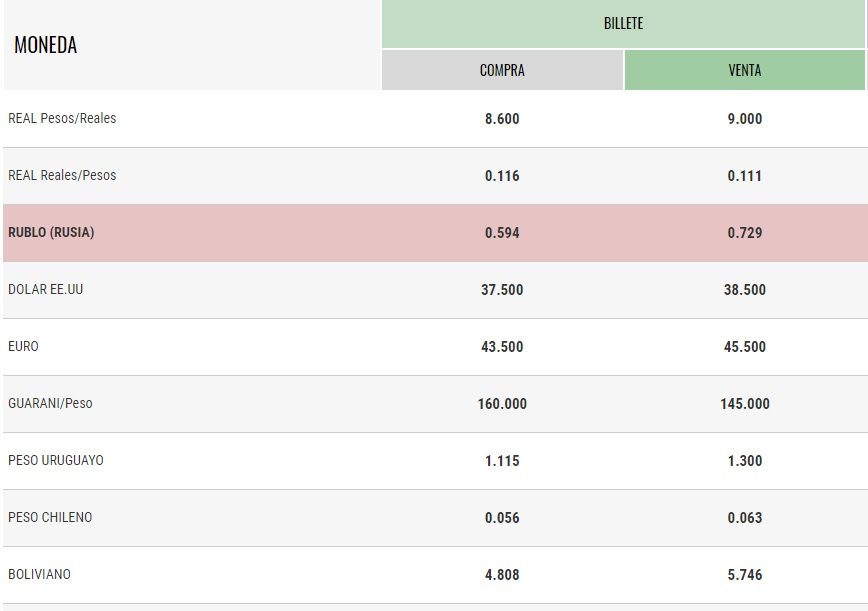Select the VENTA column header
This screenshot has width=868, height=611.
click(x=745, y=70)
